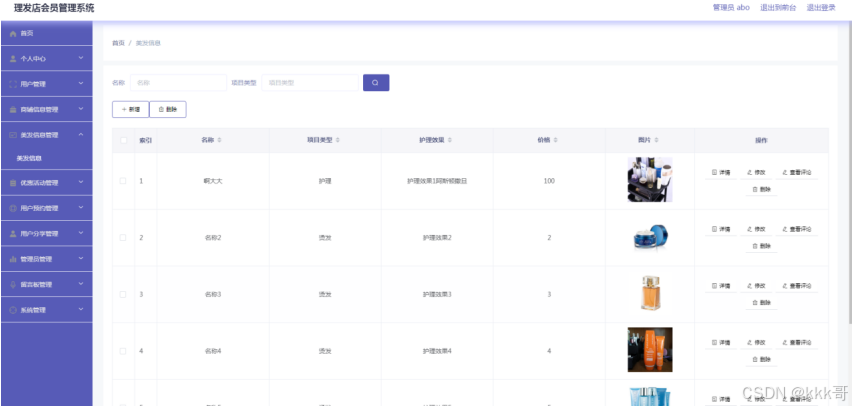
Task: Tick the checkbox for row 名称2
Action: pyautogui.click(x=123, y=238)
